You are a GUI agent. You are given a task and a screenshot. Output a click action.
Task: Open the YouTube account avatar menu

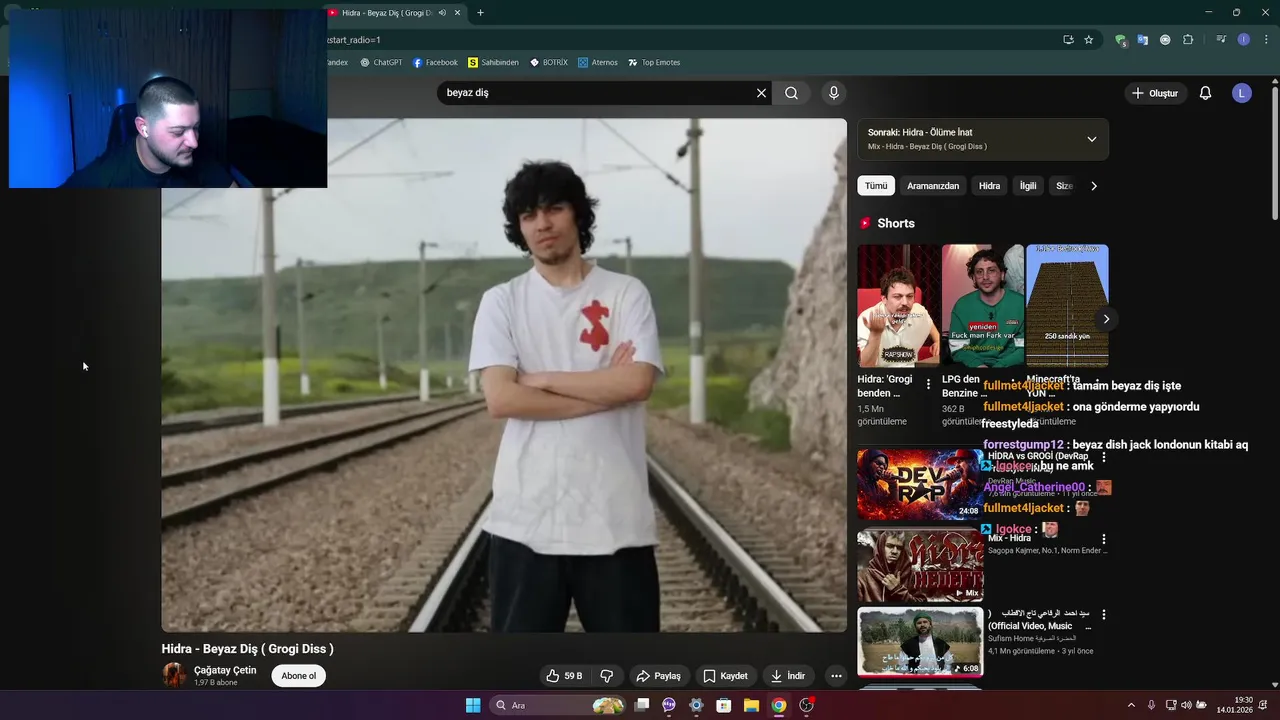click(x=1242, y=93)
